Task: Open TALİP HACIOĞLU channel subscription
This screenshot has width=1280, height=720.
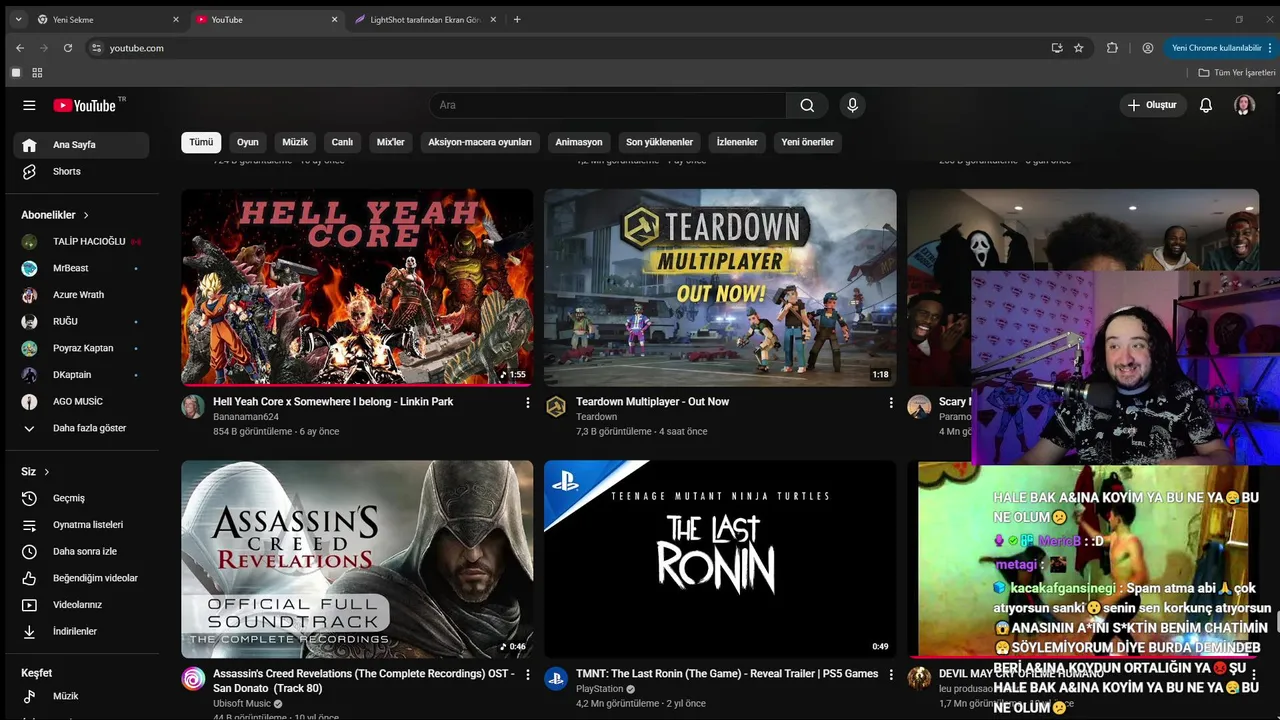Action: 81,241
